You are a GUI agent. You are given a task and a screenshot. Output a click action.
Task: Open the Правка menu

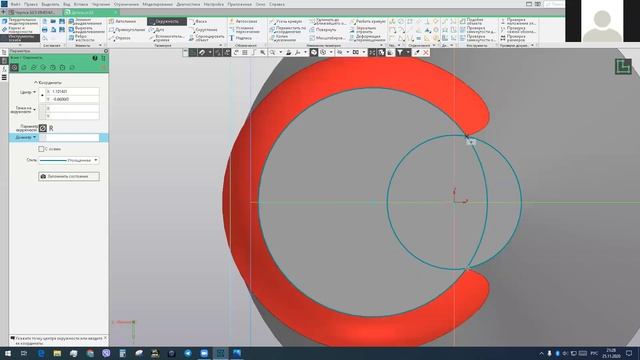(x=31, y=4)
